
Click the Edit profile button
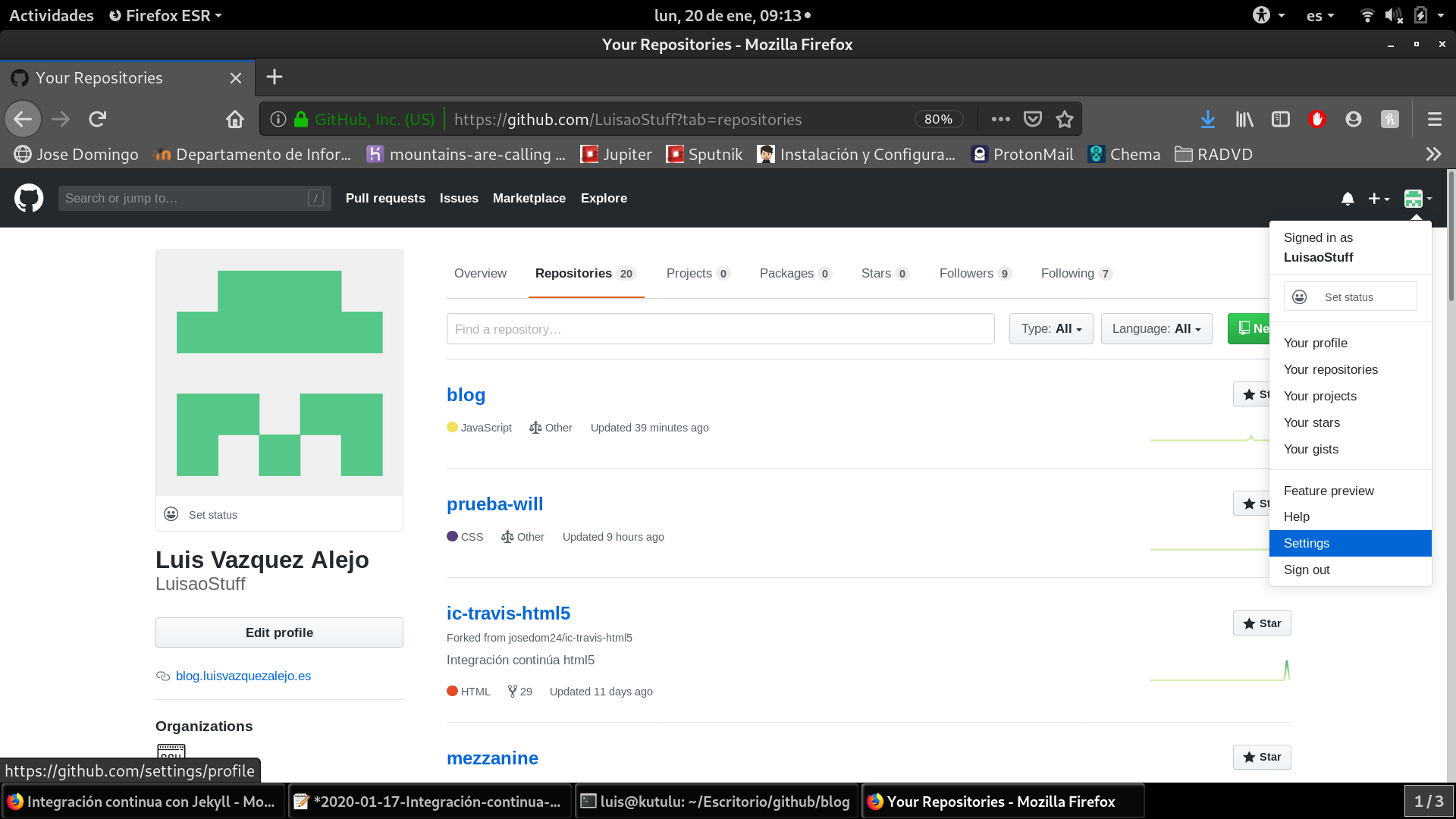[279, 632]
